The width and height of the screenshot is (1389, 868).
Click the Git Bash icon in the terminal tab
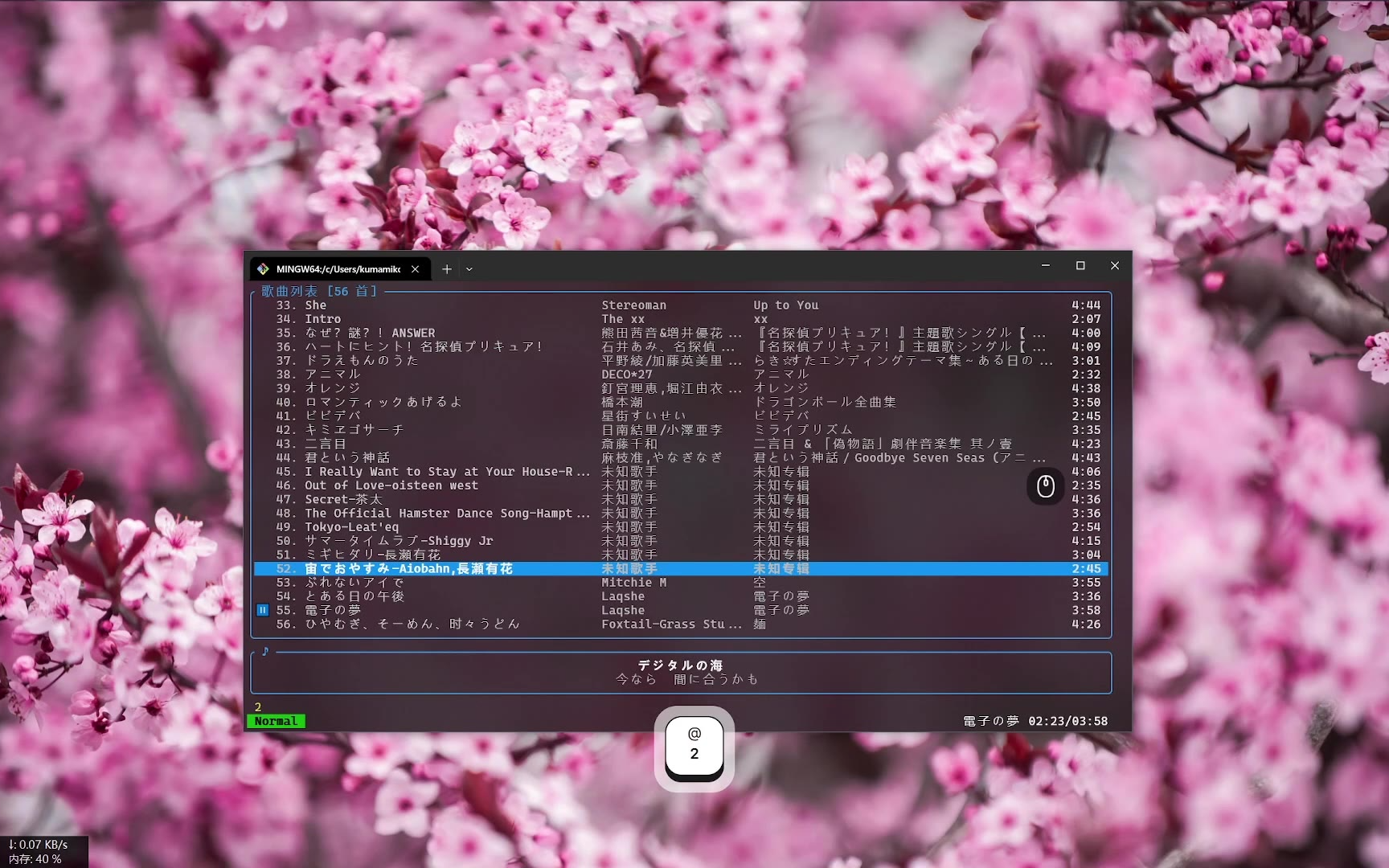coord(263,269)
